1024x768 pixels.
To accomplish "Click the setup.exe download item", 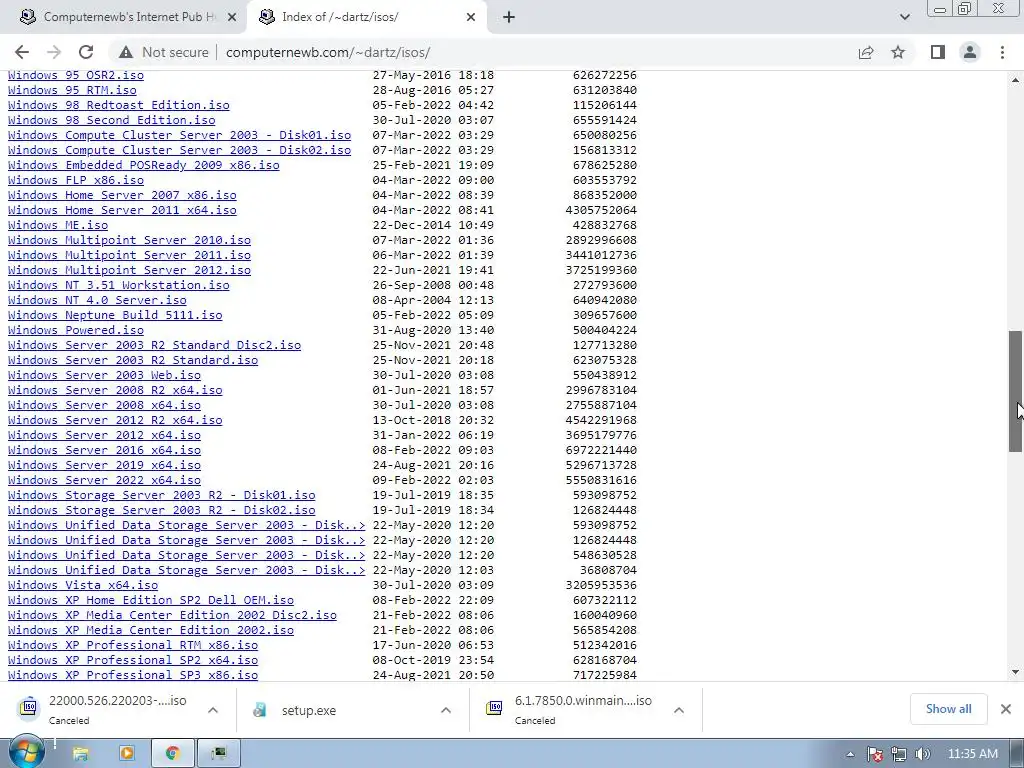I will [x=309, y=711].
